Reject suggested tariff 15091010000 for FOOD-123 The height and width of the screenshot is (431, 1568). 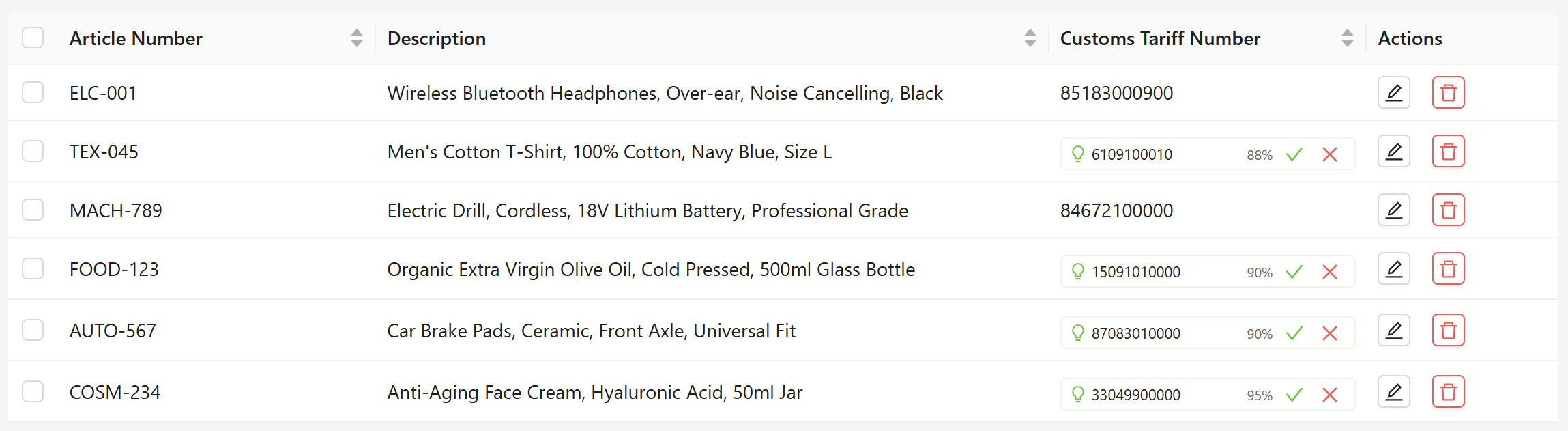click(1329, 272)
